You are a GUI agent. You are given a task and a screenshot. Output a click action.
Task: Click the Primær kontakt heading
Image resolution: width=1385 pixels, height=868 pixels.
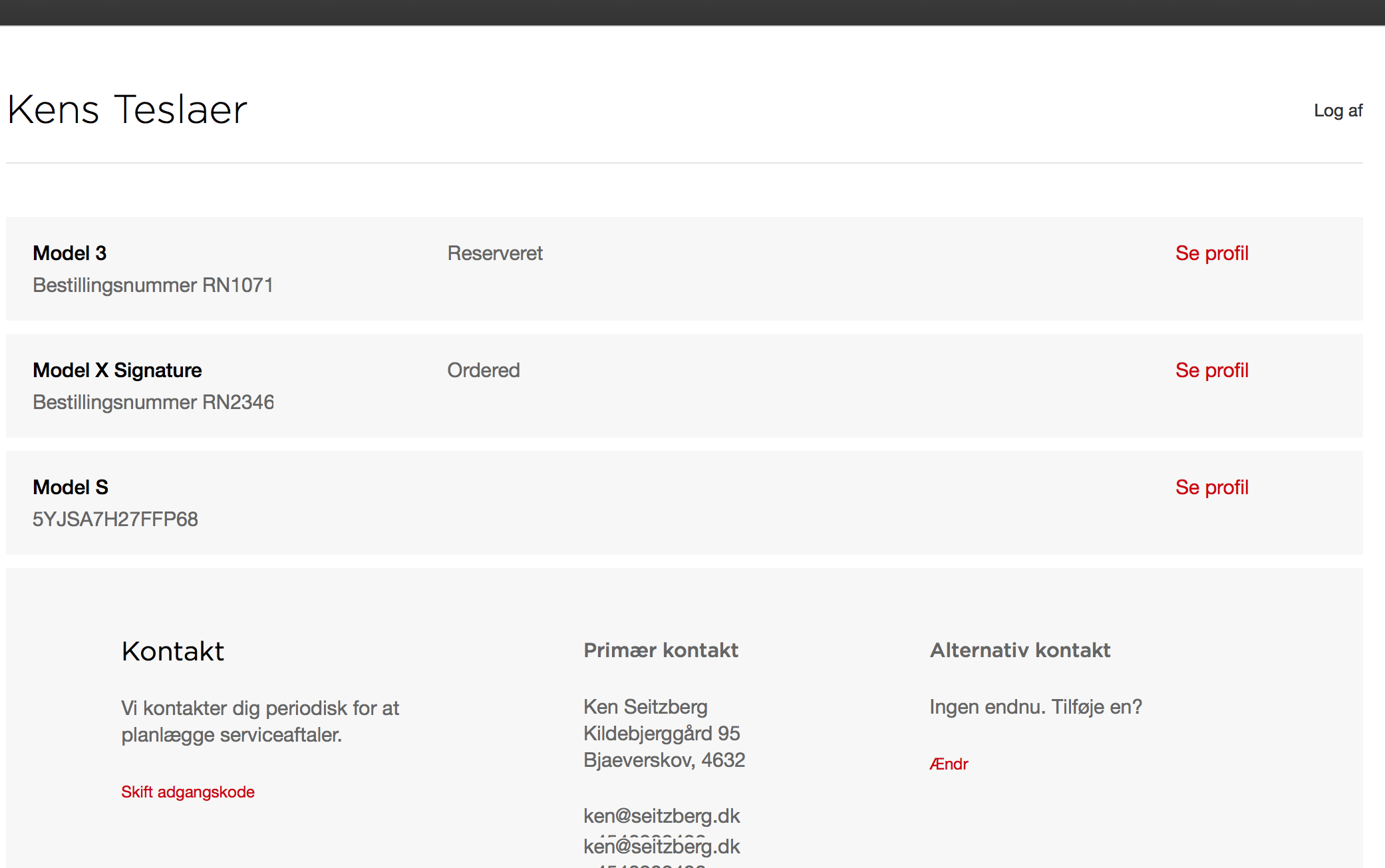pos(661,650)
